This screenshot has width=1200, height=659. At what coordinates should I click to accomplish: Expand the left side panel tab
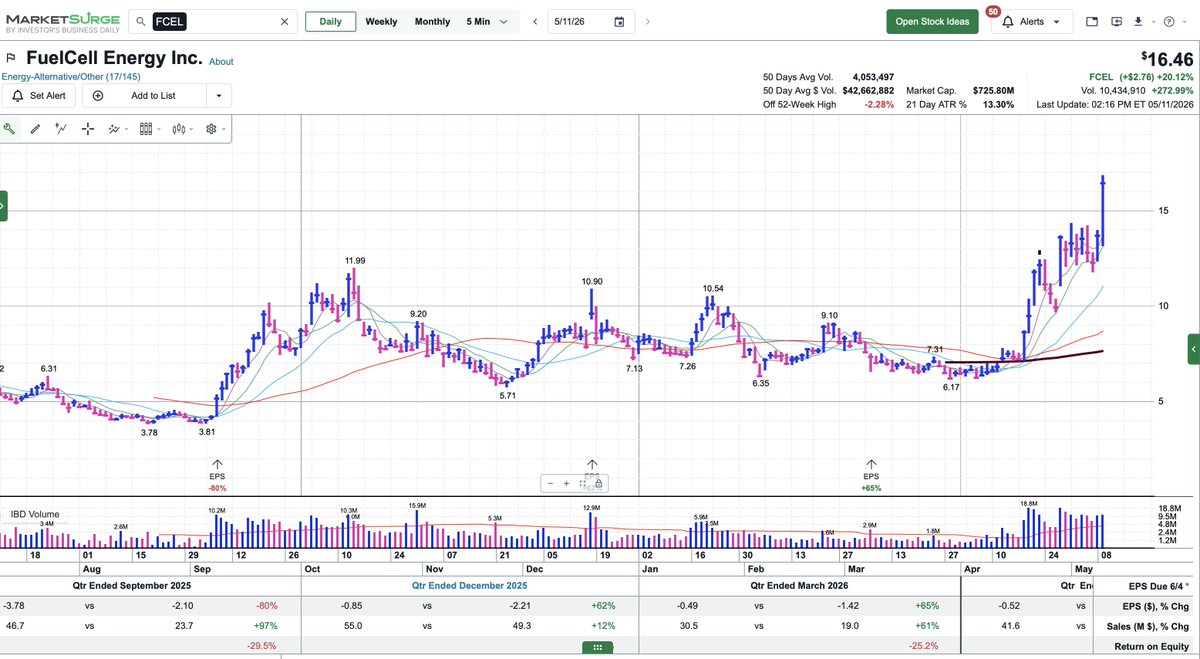tap(3, 206)
